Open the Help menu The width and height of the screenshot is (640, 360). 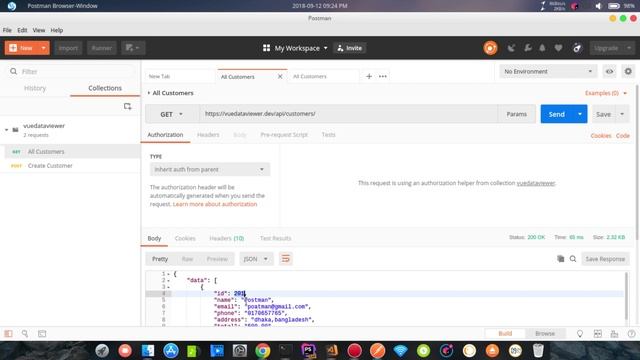coord(57,30)
